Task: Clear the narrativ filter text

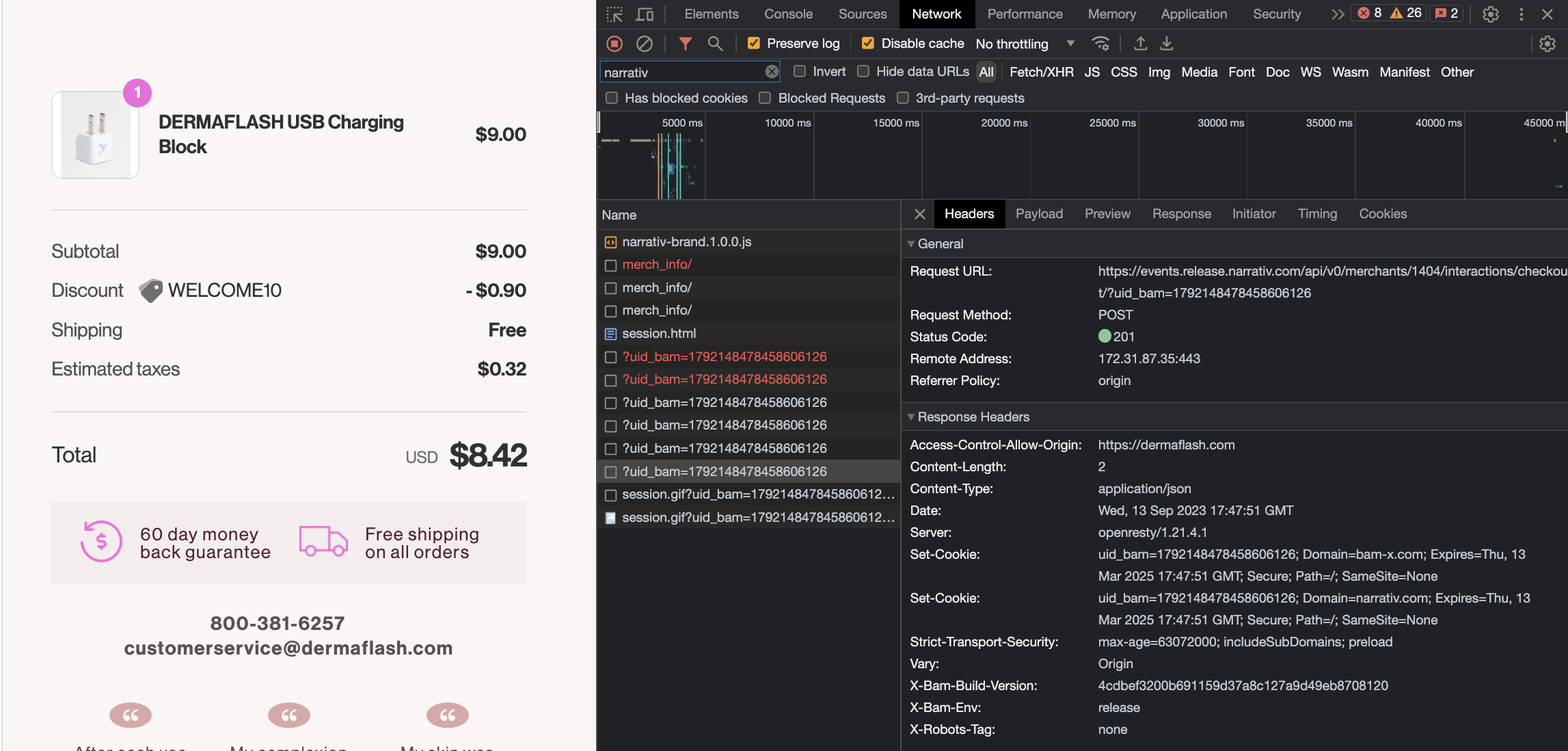Action: click(772, 72)
